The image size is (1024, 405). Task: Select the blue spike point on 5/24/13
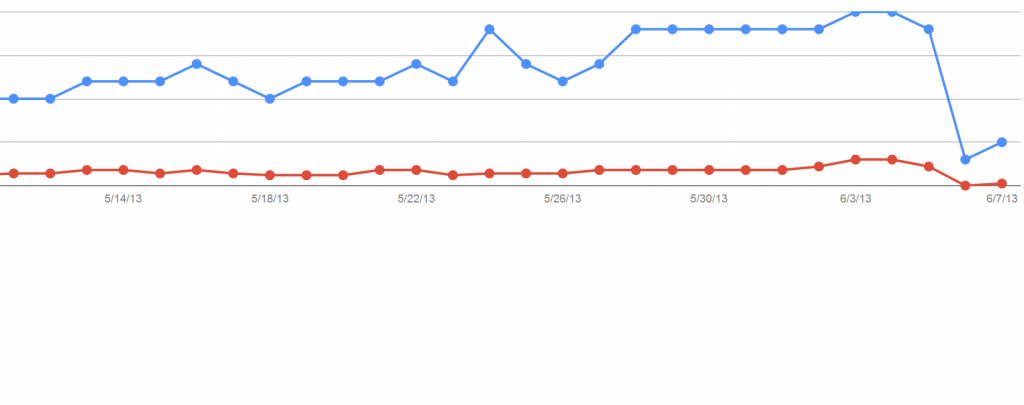pos(489,29)
